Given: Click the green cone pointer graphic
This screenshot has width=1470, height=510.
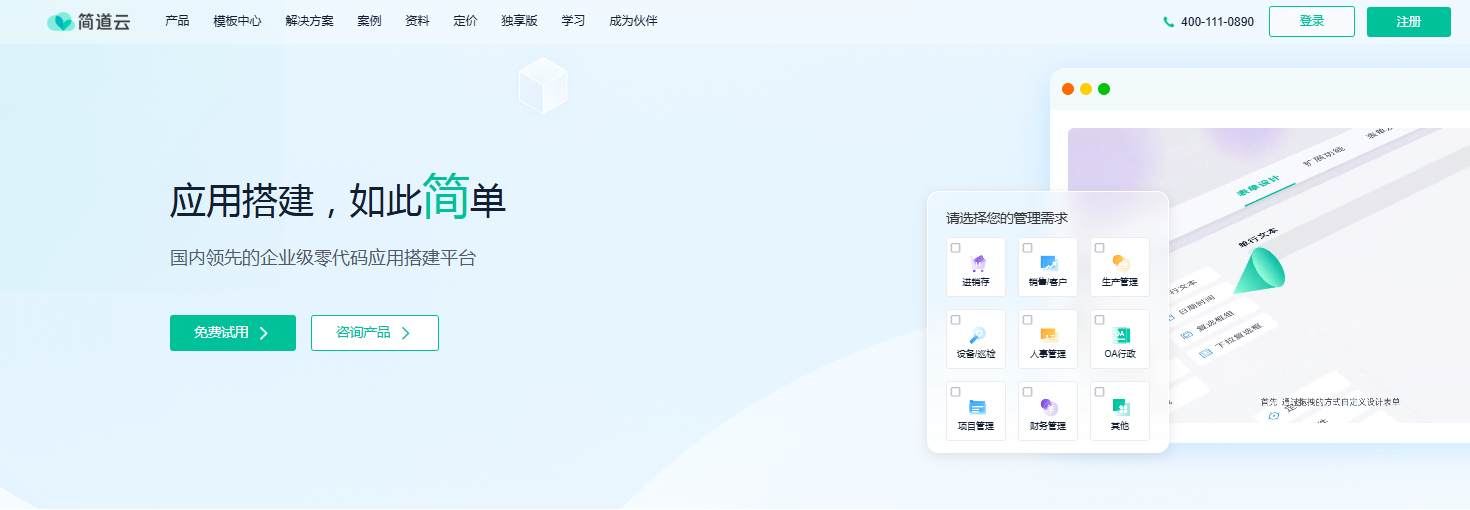Looking at the screenshot, I should click(1259, 270).
